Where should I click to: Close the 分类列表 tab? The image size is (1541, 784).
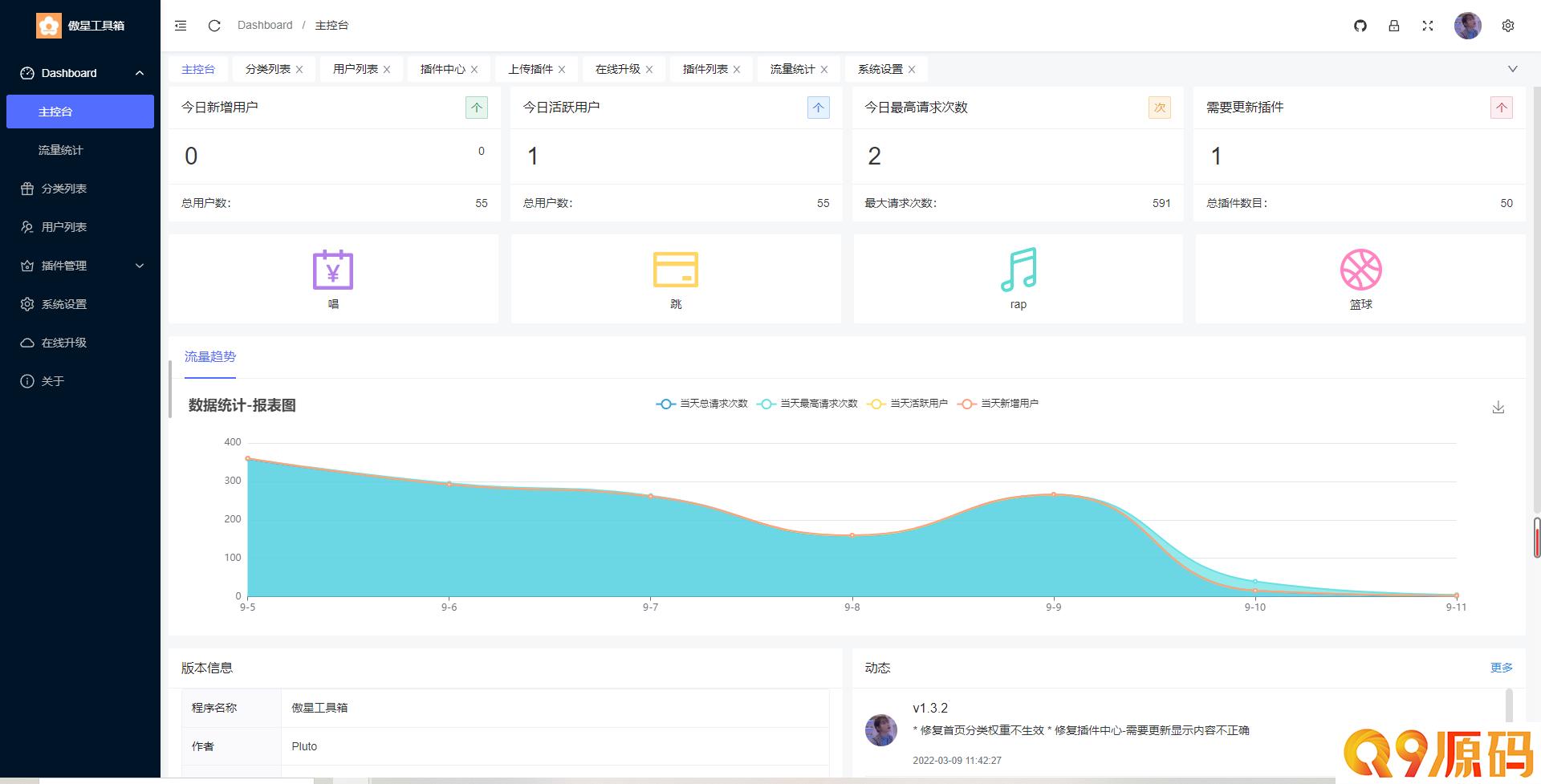click(299, 70)
